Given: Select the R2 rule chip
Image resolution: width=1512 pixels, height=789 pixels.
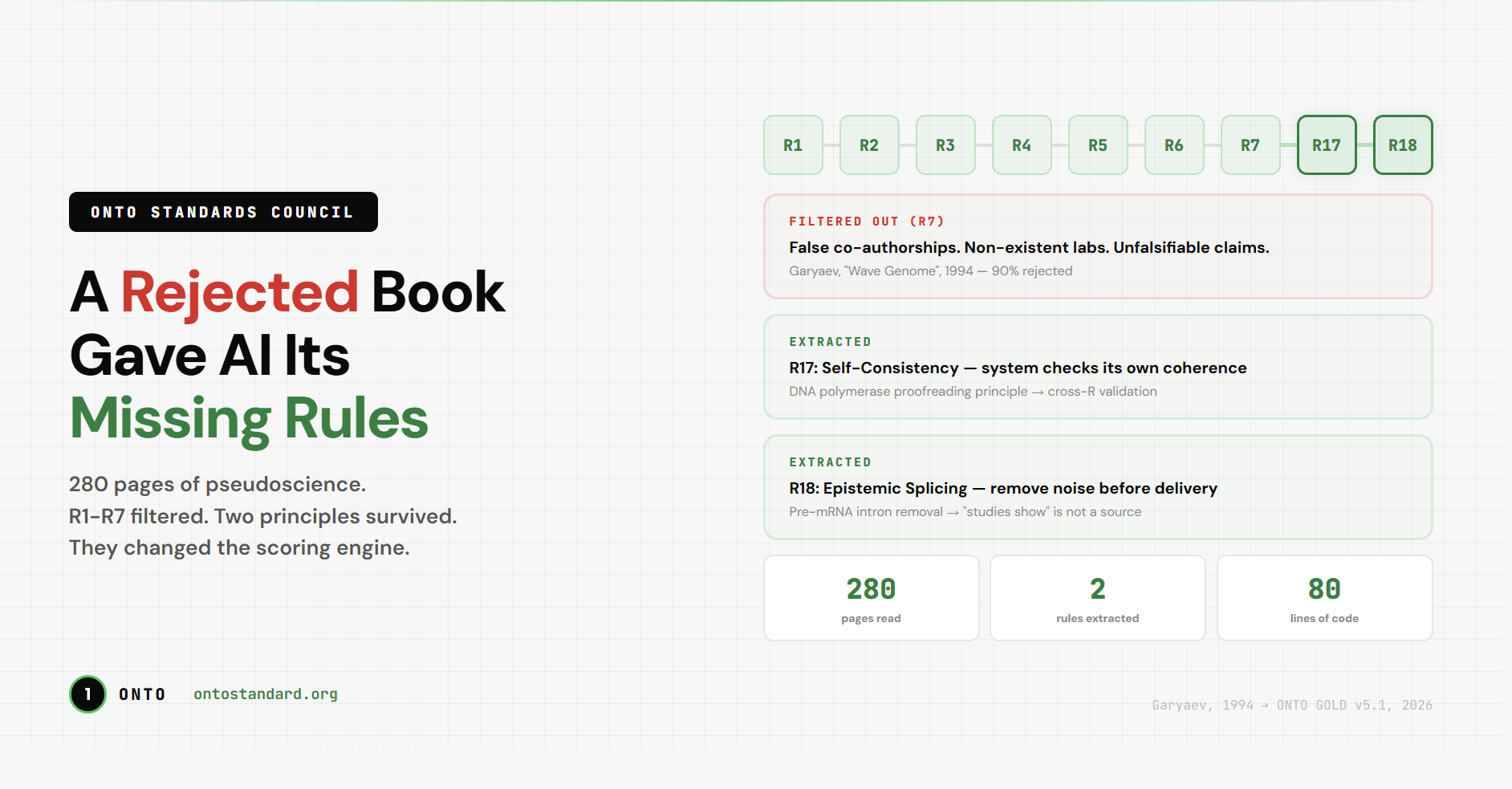Looking at the screenshot, I should click(869, 145).
